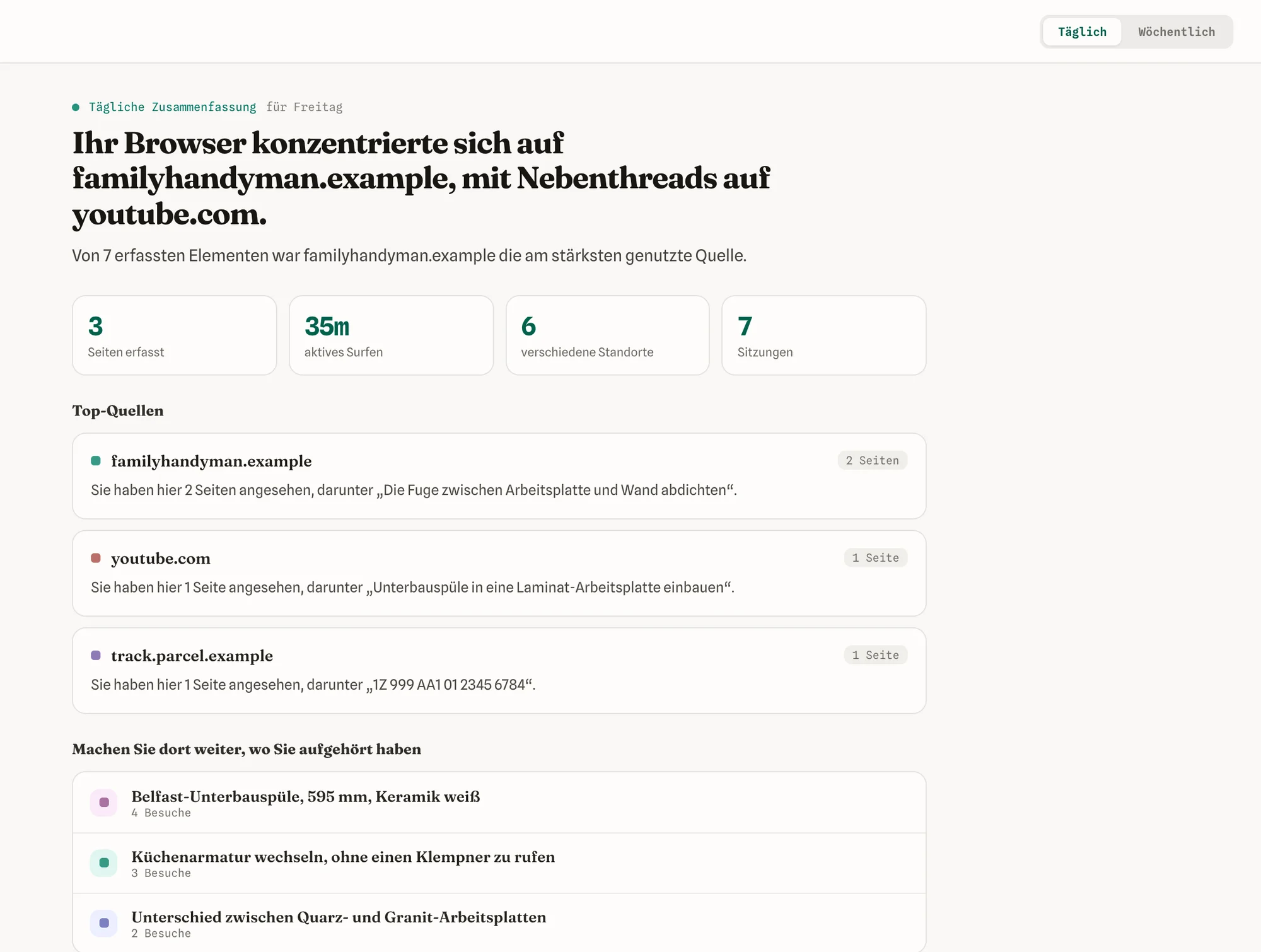Click the pink icon for Belfast-Unterbauspüle
Image resolution: width=1261 pixels, height=952 pixels.
(104, 803)
